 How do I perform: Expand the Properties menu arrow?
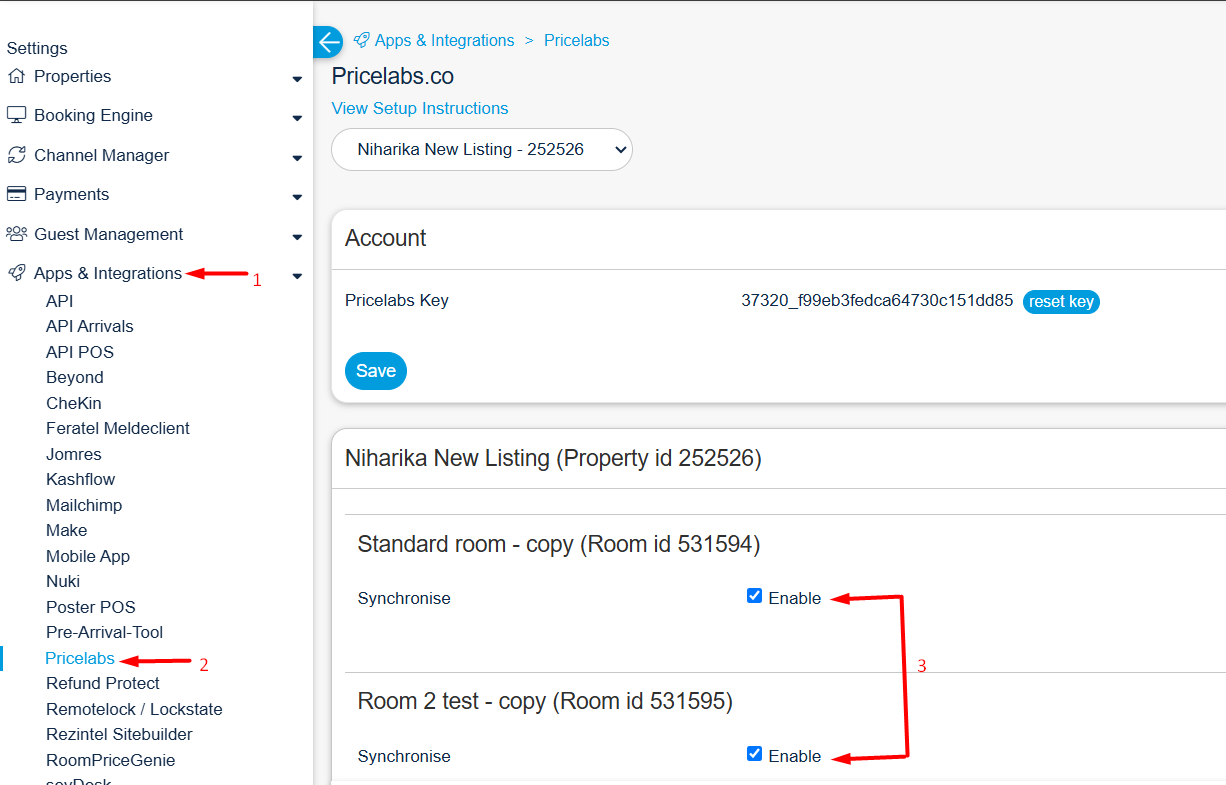coord(297,79)
